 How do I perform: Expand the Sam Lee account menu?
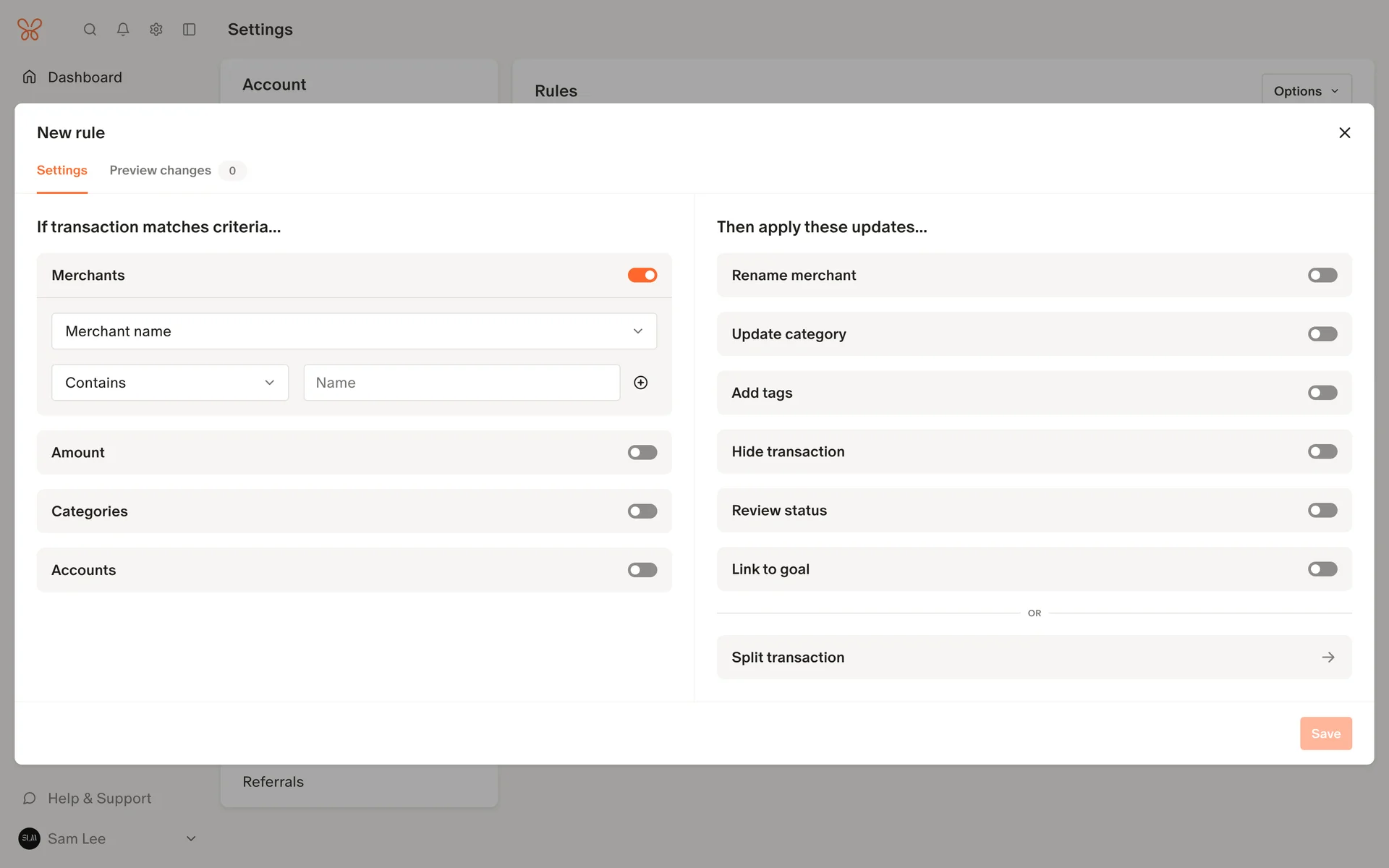coord(190,839)
